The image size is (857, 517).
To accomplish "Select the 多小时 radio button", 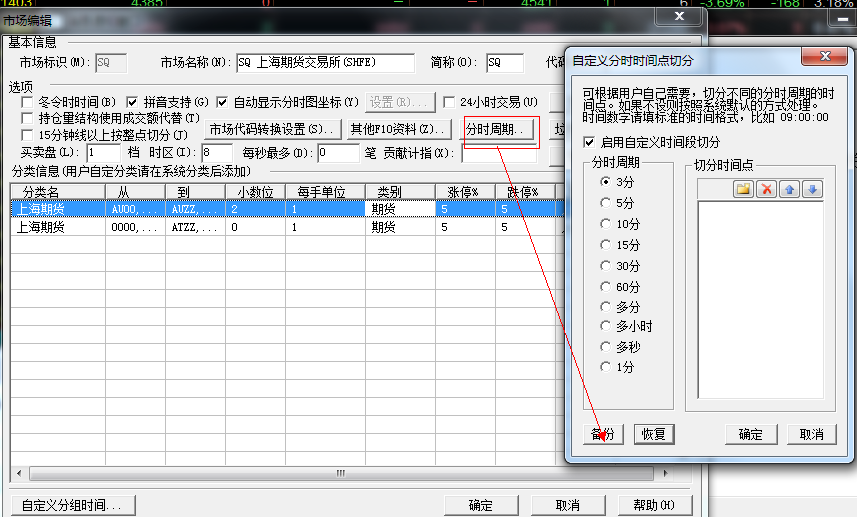I will [x=606, y=326].
